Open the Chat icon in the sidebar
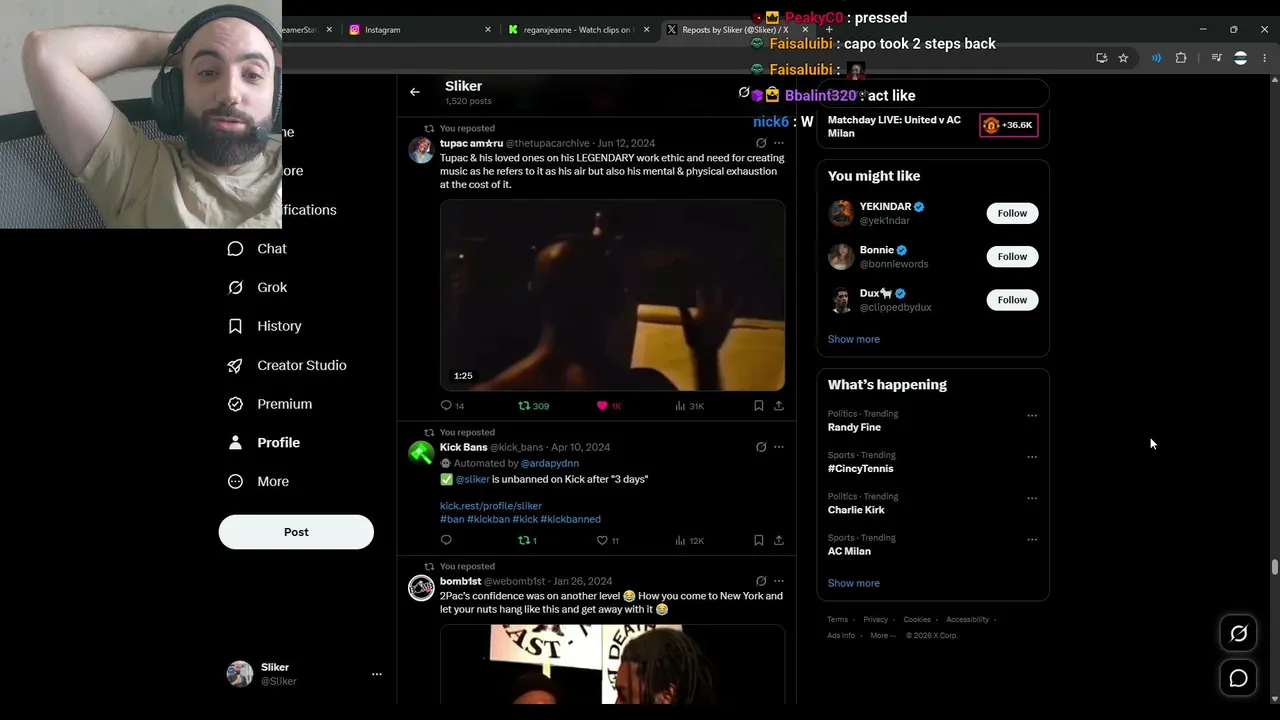1280x720 pixels. pyautogui.click(x=235, y=249)
